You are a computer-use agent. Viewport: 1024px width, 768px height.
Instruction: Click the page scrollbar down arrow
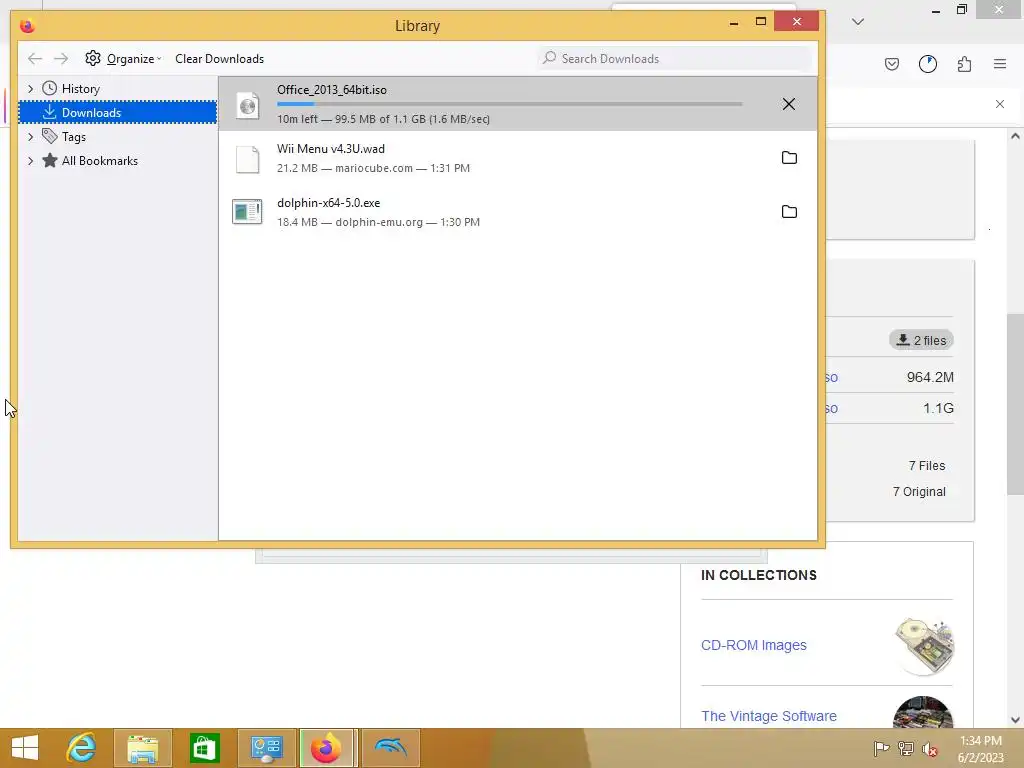click(1015, 720)
